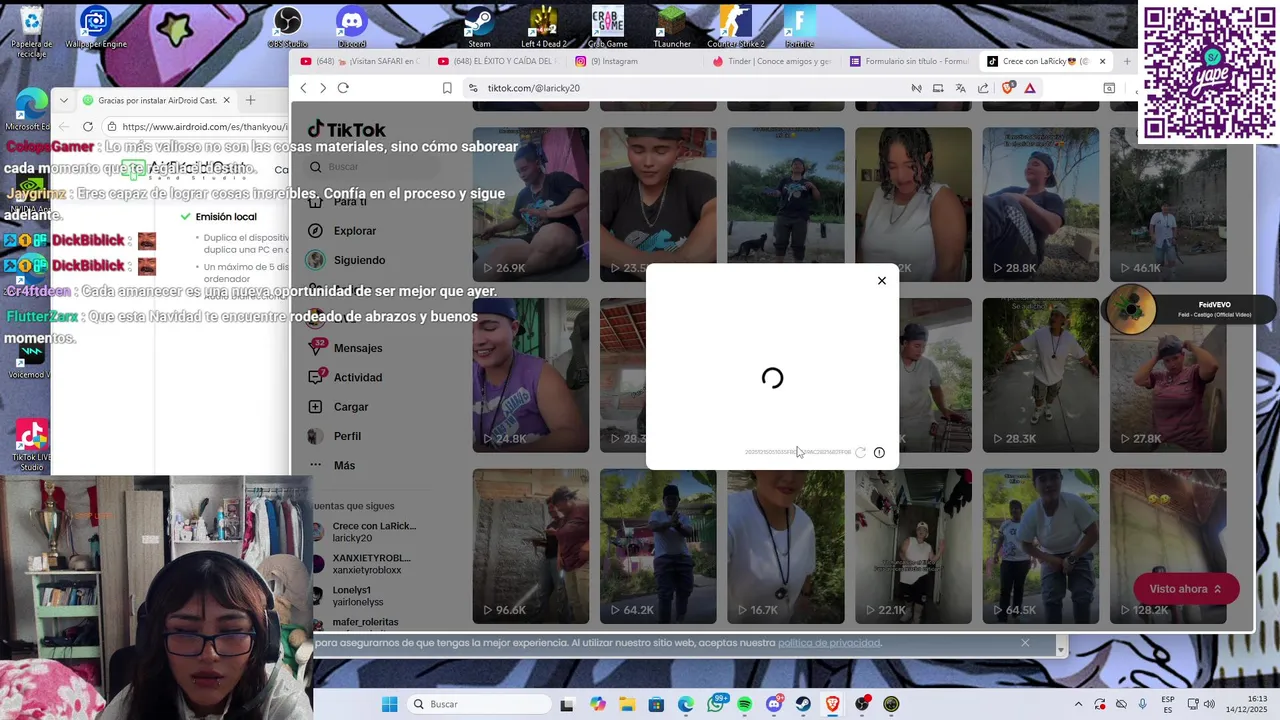1280x720 pixels.
Task: Open the video with 26.9K views
Action: 531,204
